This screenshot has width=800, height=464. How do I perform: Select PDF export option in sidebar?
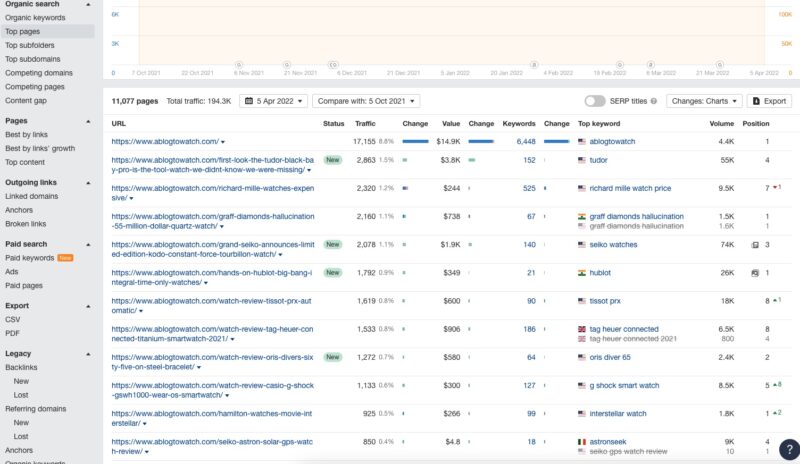click(x=12, y=333)
